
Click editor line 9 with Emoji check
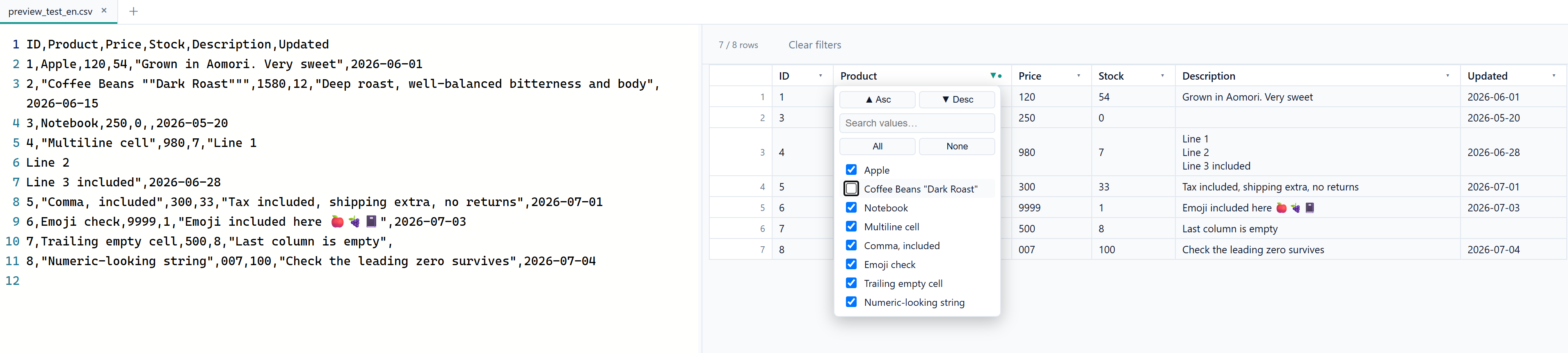[x=246, y=222]
